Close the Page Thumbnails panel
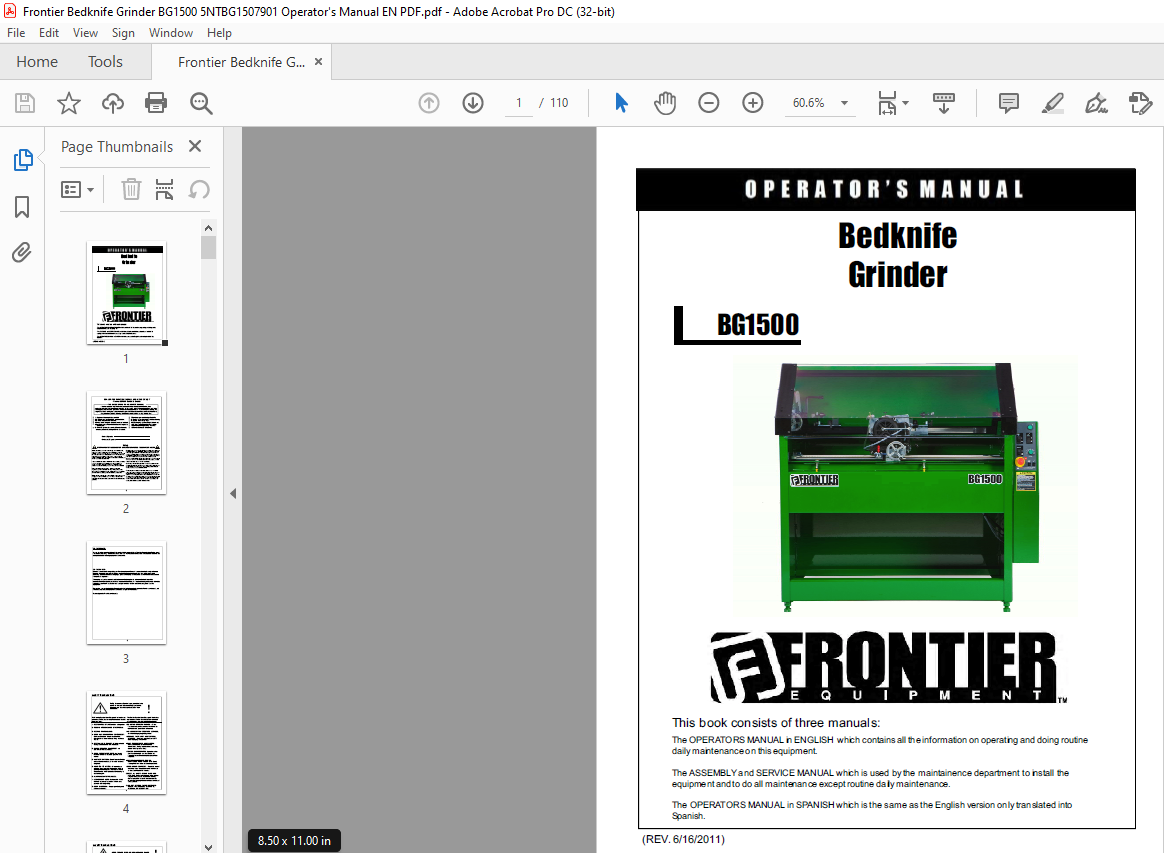 195,146
